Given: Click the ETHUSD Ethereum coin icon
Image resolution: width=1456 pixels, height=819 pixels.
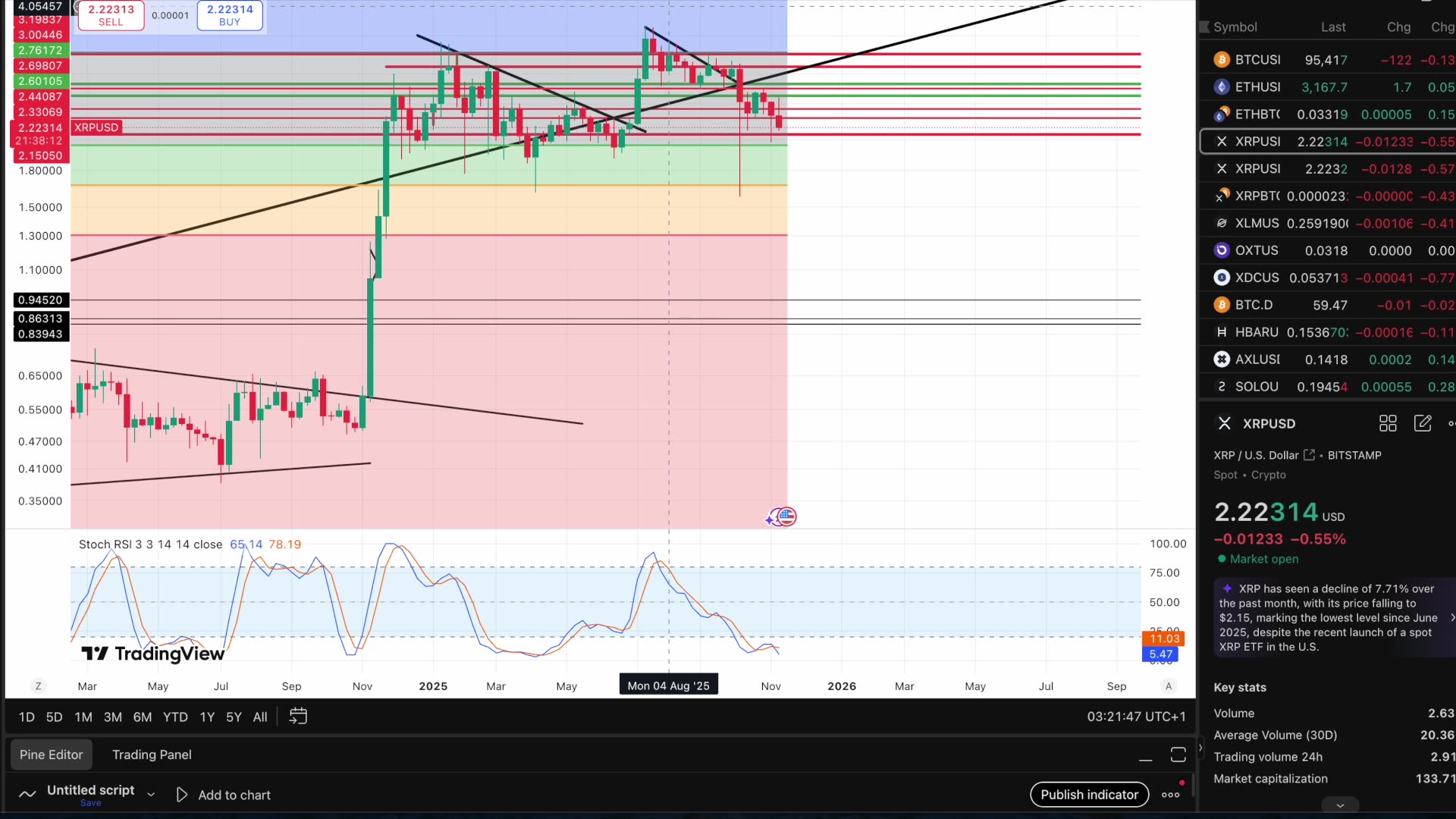Looking at the screenshot, I should coord(1221,87).
